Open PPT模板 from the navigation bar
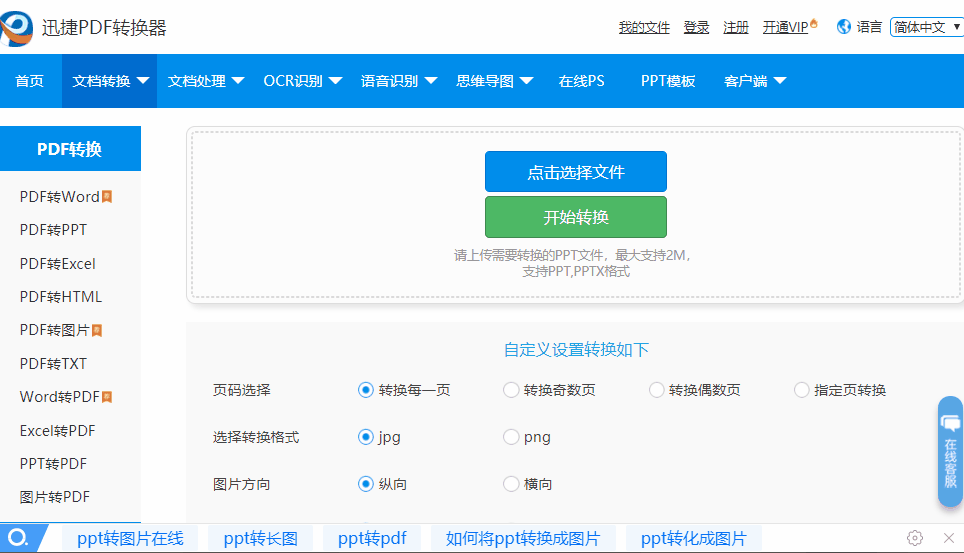The image size is (964, 553). pyautogui.click(x=668, y=81)
